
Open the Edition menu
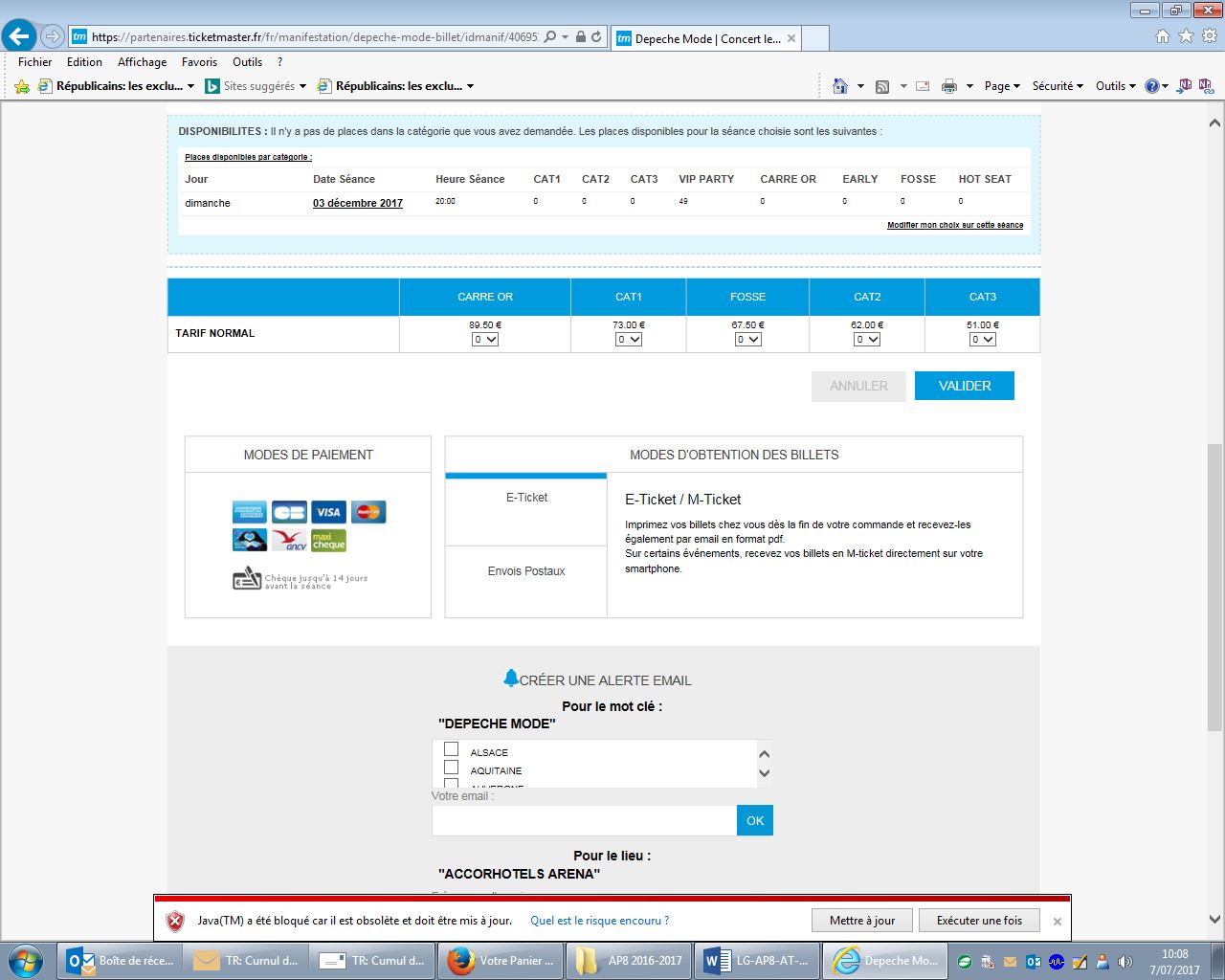click(84, 62)
